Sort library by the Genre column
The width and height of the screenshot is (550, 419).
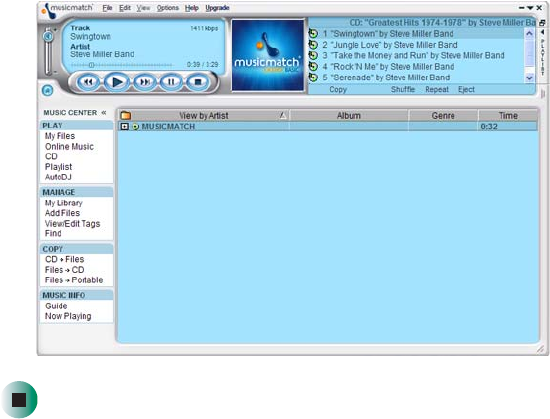click(443, 115)
